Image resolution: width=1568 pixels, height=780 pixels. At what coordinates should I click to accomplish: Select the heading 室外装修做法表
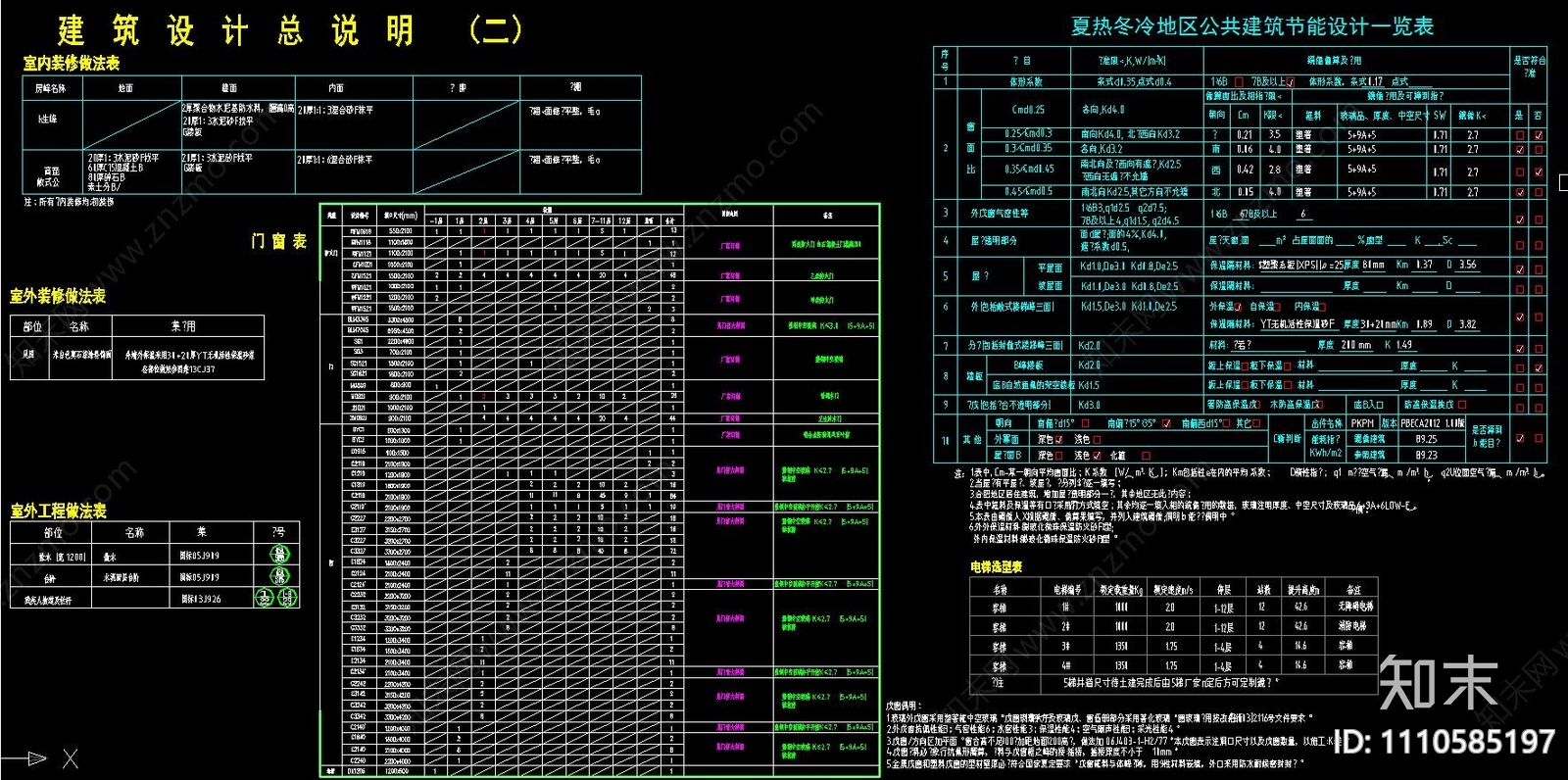pos(58,296)
